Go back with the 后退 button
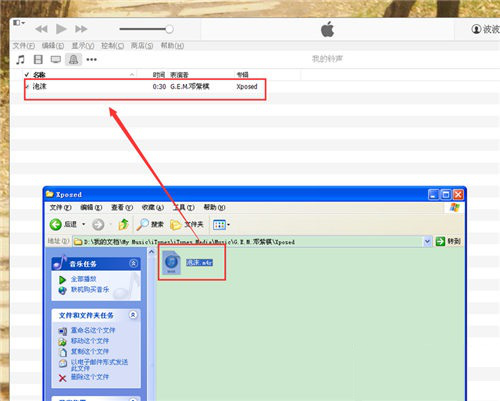500x401 pixels. coord(63,224)
